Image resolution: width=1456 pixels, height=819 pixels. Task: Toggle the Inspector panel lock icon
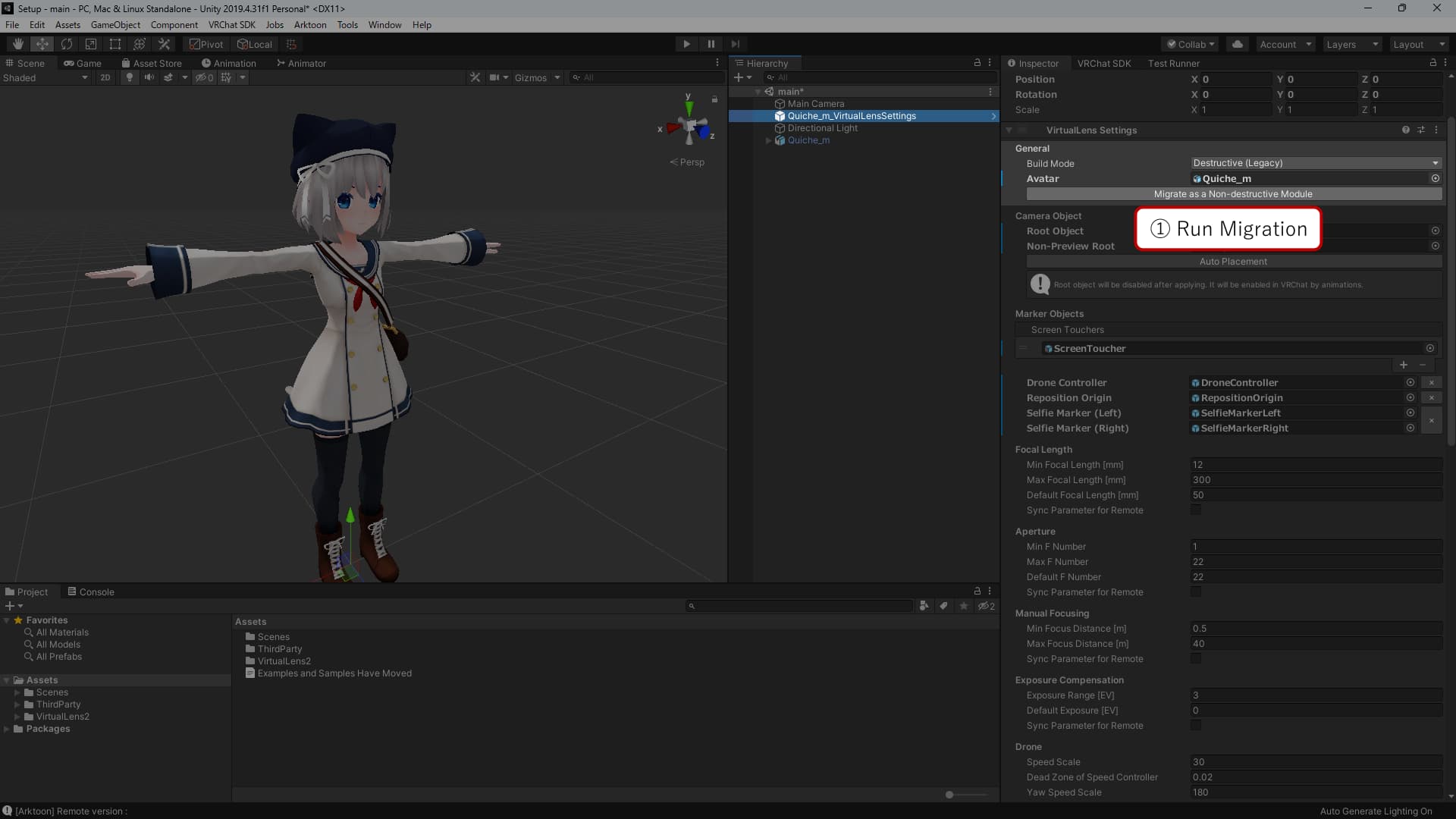click(1432, 63)
